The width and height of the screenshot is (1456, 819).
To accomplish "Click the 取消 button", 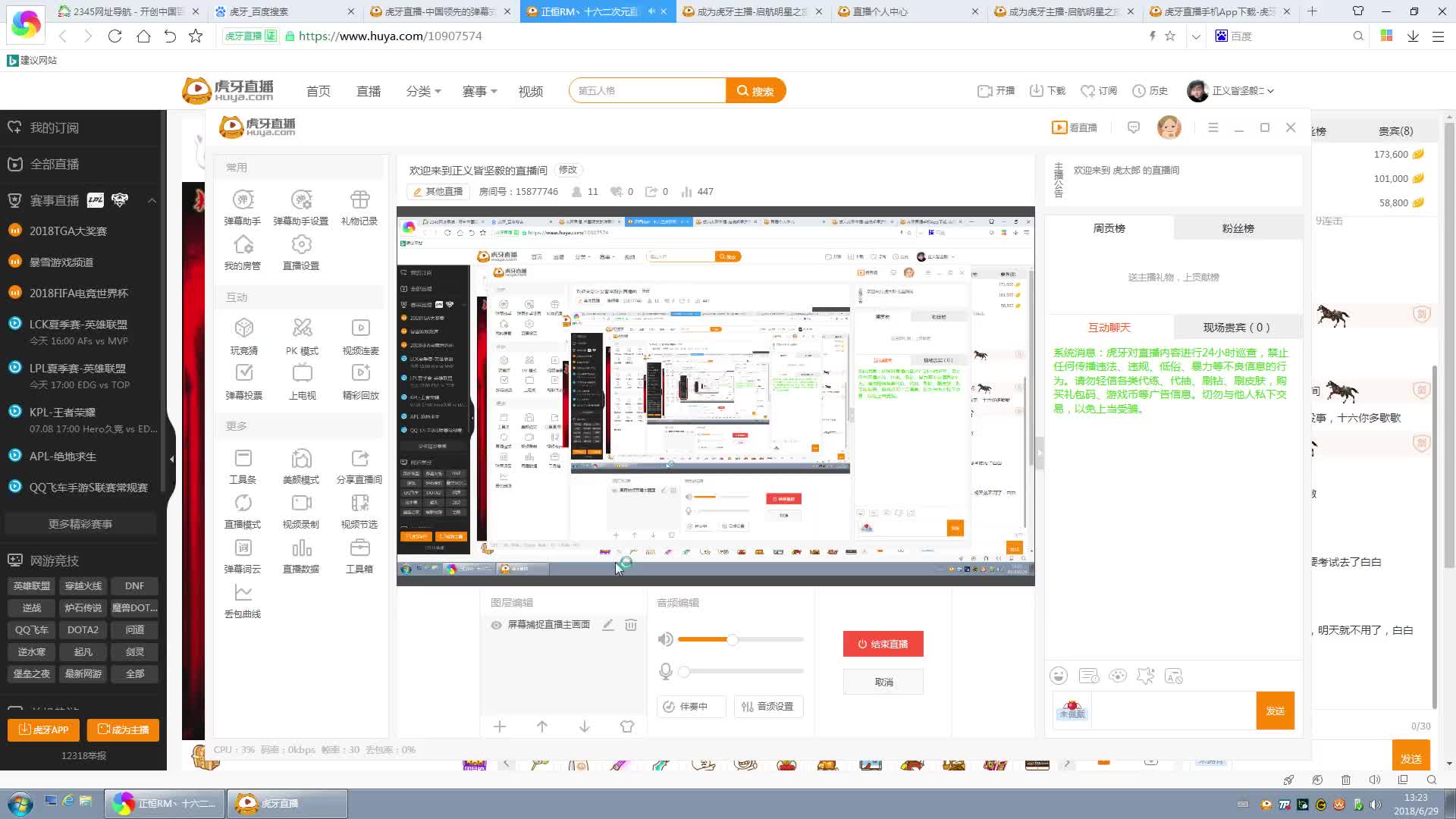I will pos(883,682).
